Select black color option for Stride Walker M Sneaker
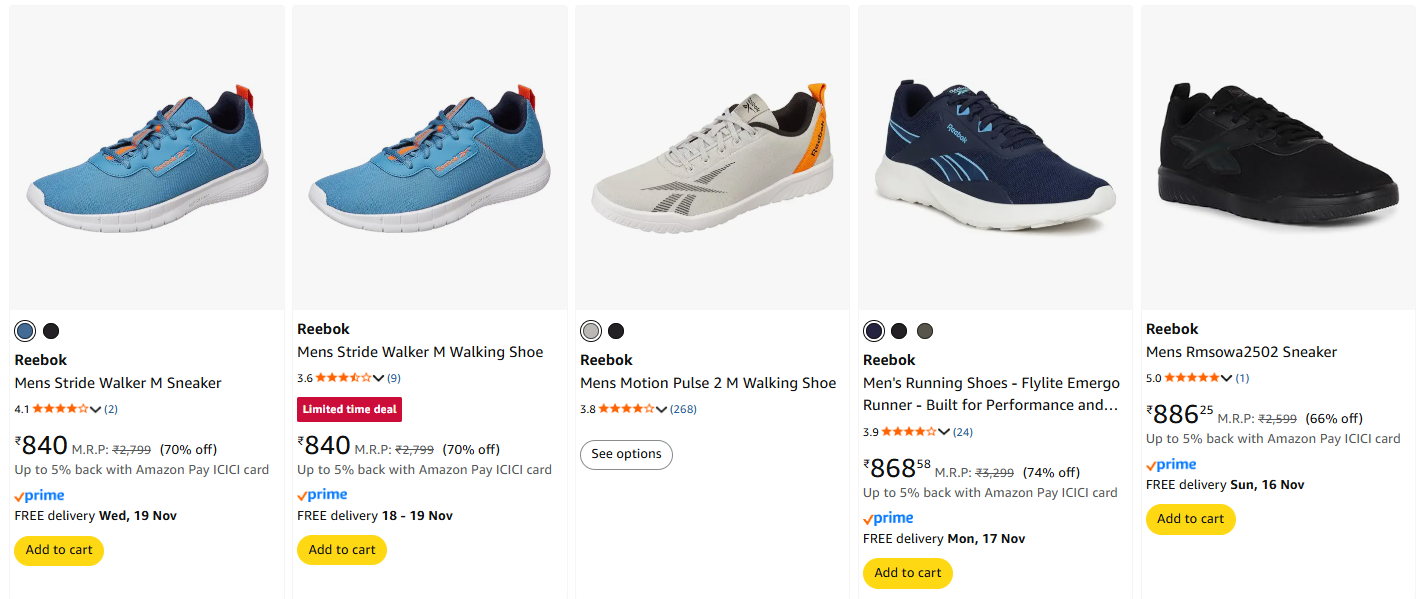 (51, 331)
